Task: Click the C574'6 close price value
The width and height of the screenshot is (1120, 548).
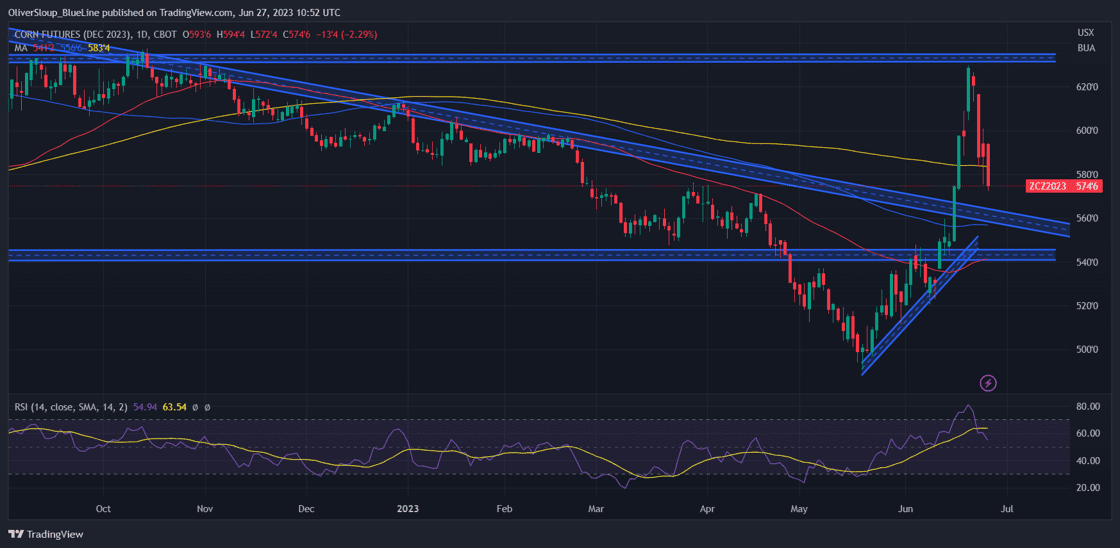Action: pos(297,35)
